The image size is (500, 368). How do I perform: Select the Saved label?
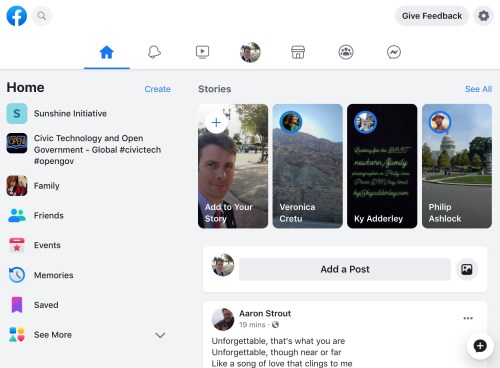tap(46, 305)
